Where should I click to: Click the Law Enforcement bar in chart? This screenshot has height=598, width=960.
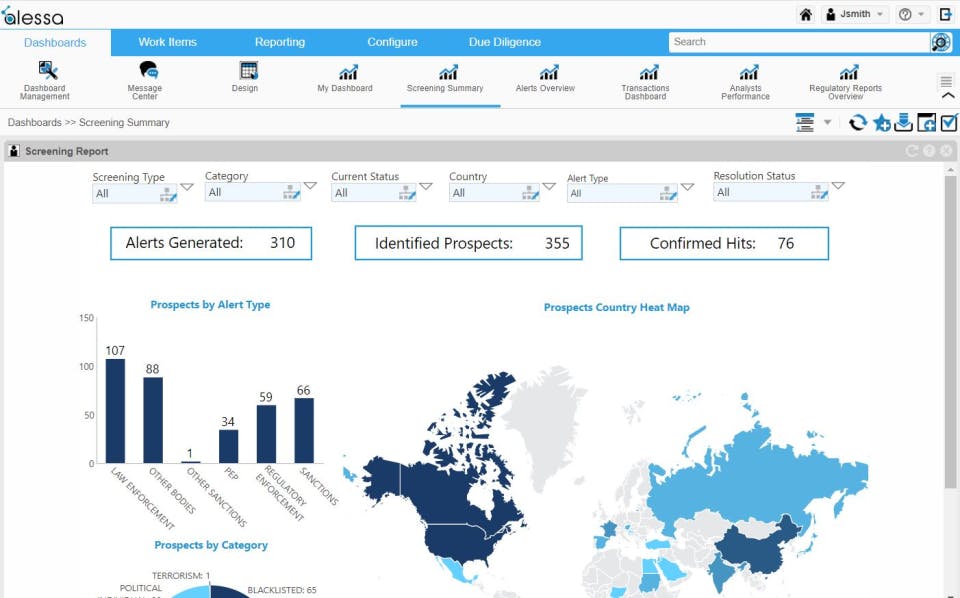click(115, 411)
